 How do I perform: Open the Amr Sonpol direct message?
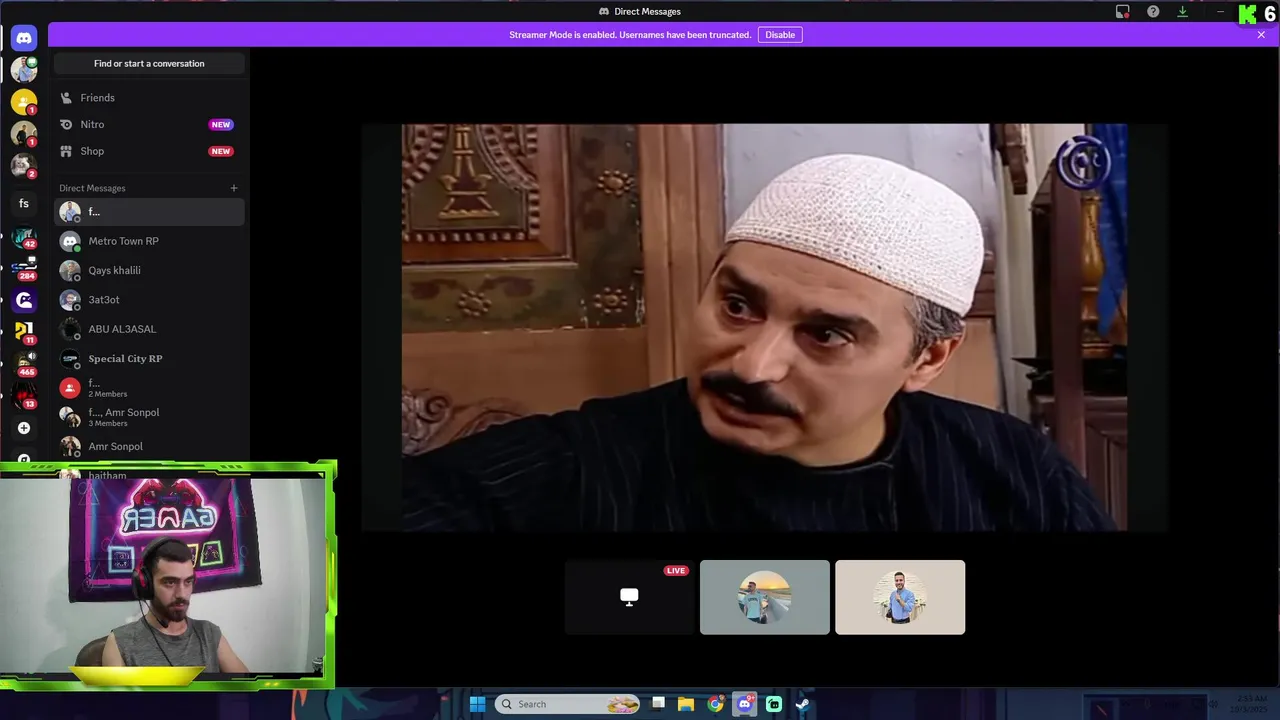[x=149, y=446]
